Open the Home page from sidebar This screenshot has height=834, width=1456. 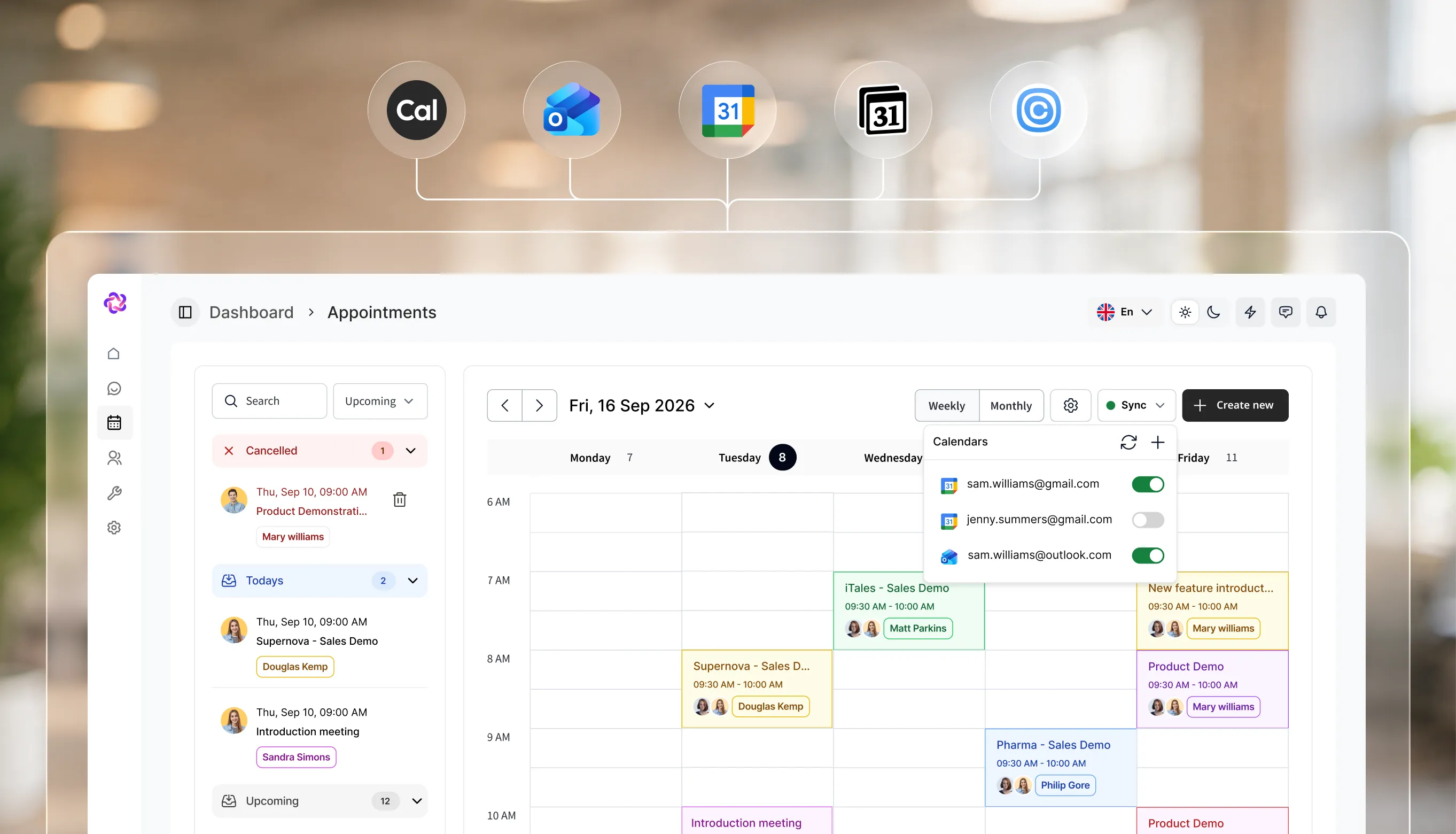[114, 353]
